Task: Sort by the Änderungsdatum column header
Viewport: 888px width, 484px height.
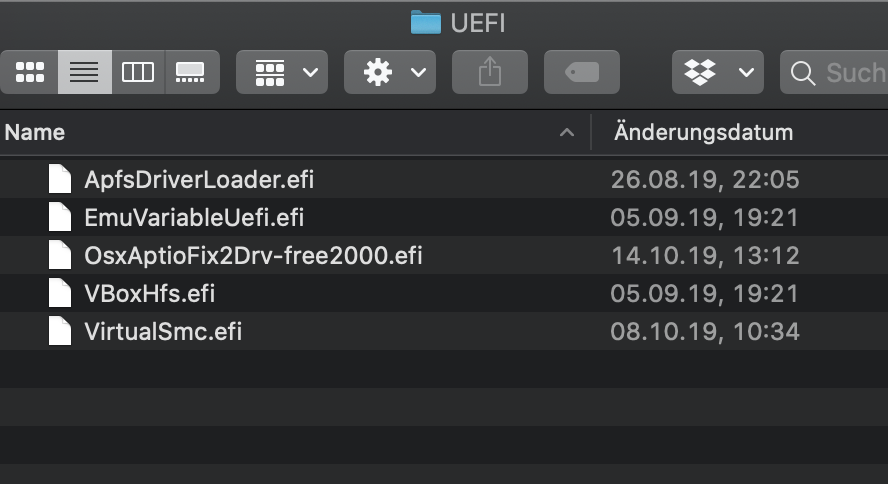Action: pos(704,132)
